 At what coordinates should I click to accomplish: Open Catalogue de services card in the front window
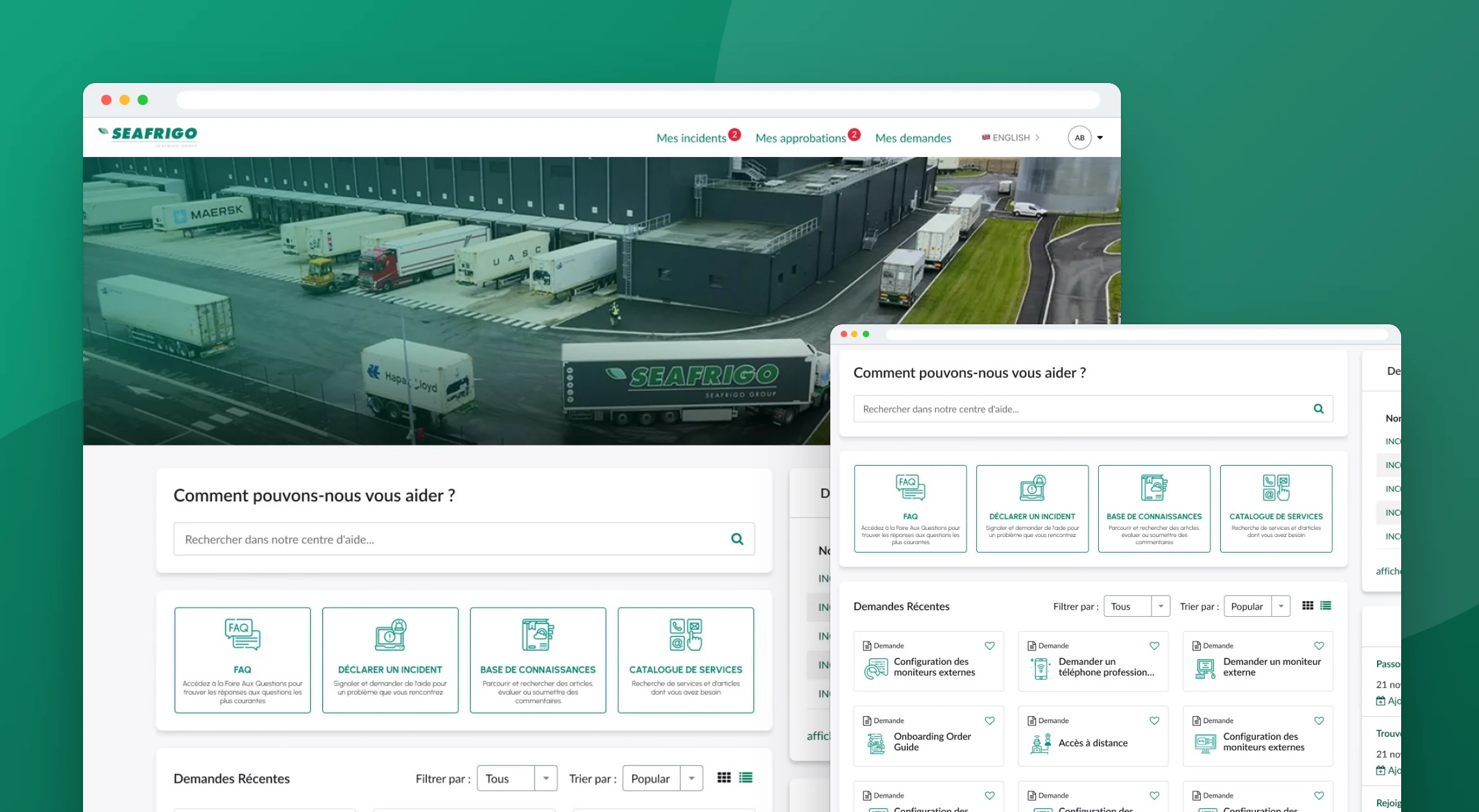coord(1276,508)
